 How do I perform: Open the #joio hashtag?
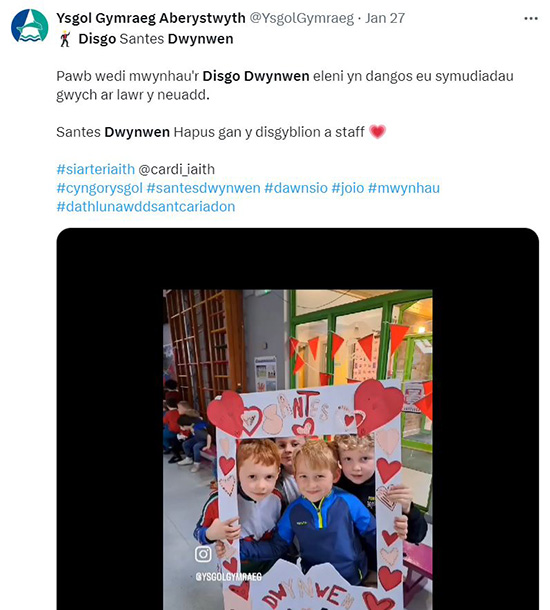[x=348, y=188]
